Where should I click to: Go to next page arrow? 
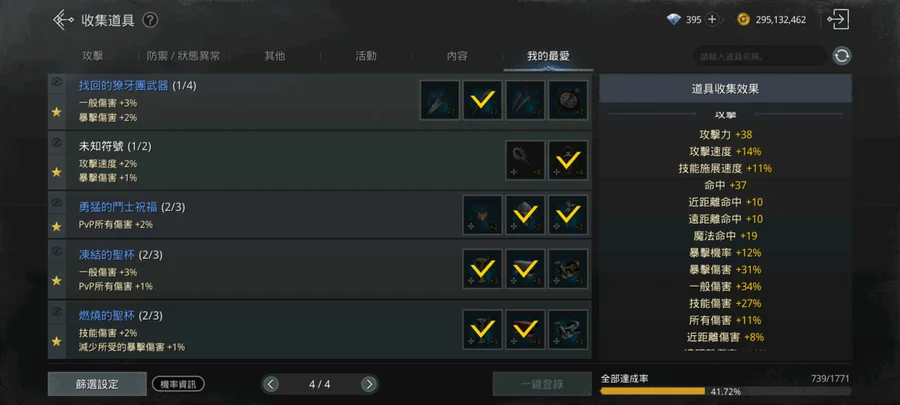369,384
